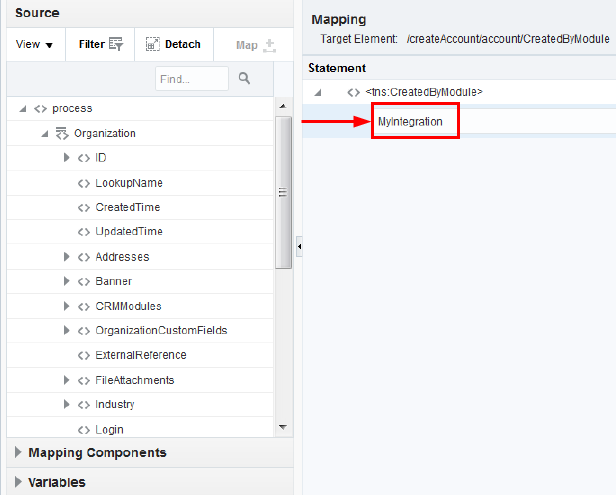Click the ID element icon
Image resolution: width=616 pixels, height=495 pixels.
[84, 158]
